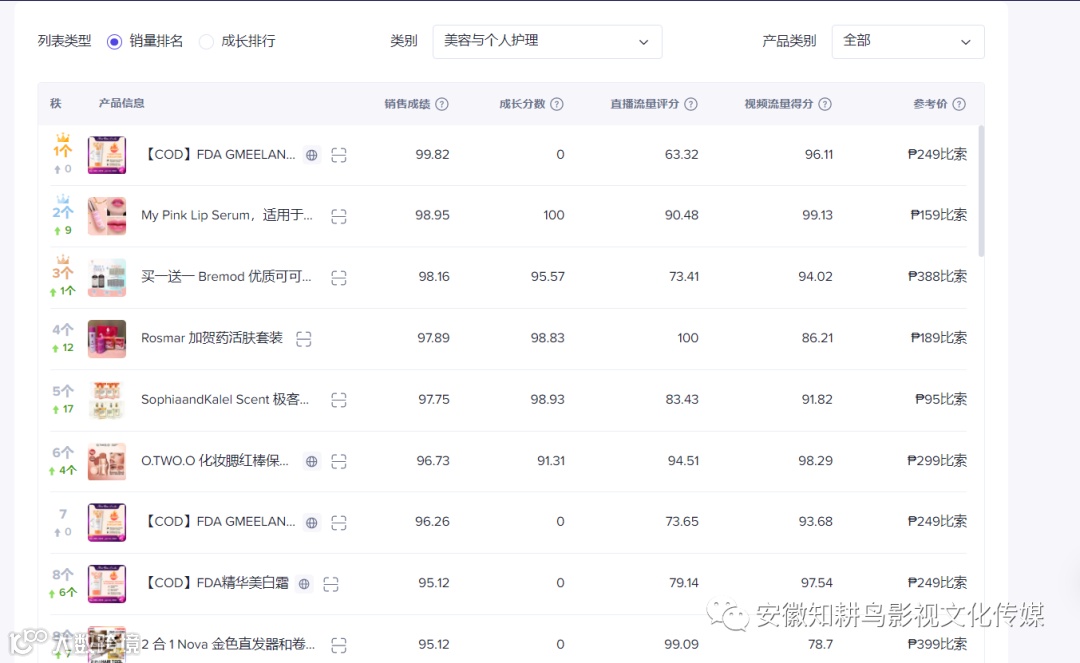Image resolution: width=1080 pixels, height=663 pixels.
Task: Click scan icon on Rosmar row
Action: tap(304, 339)
